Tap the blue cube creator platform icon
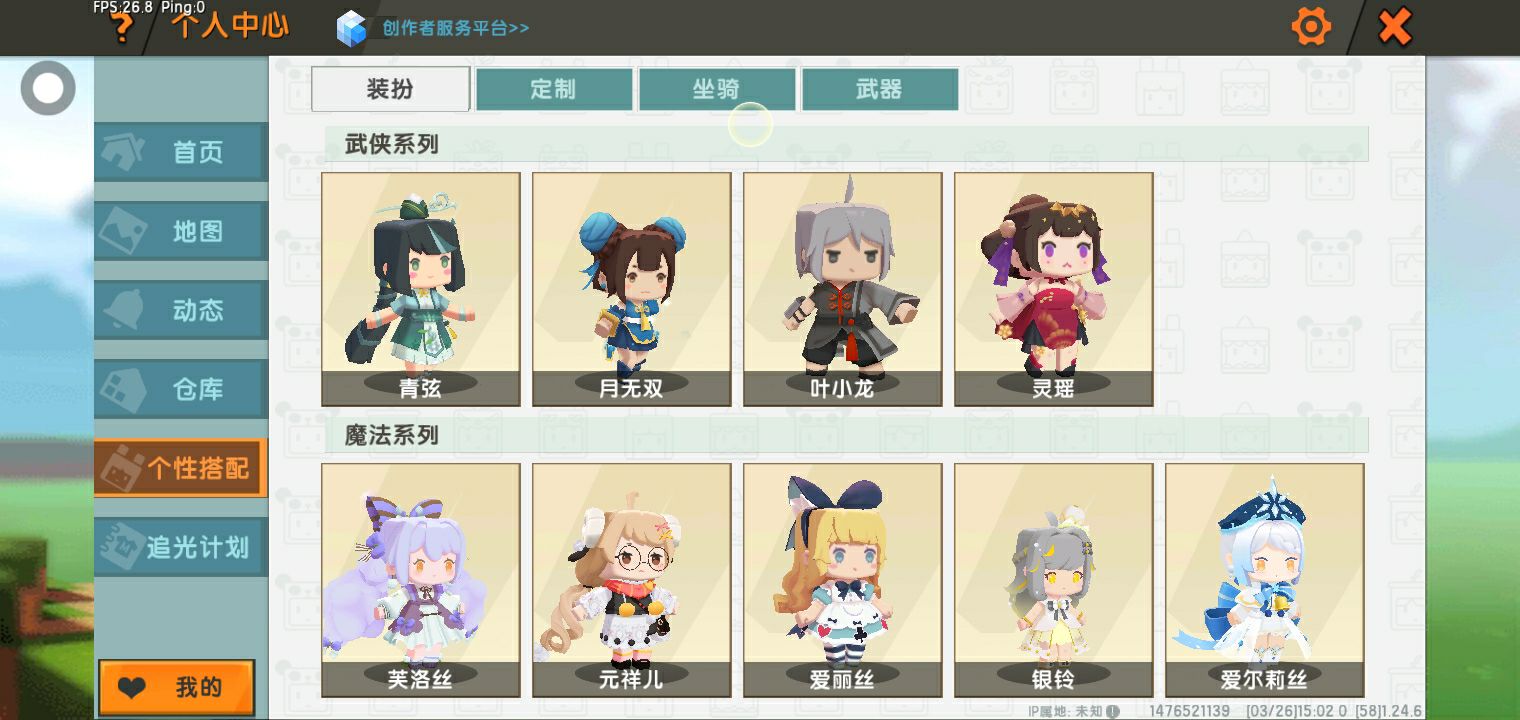This screenshot has height=720, width=1520. point(352,28)
